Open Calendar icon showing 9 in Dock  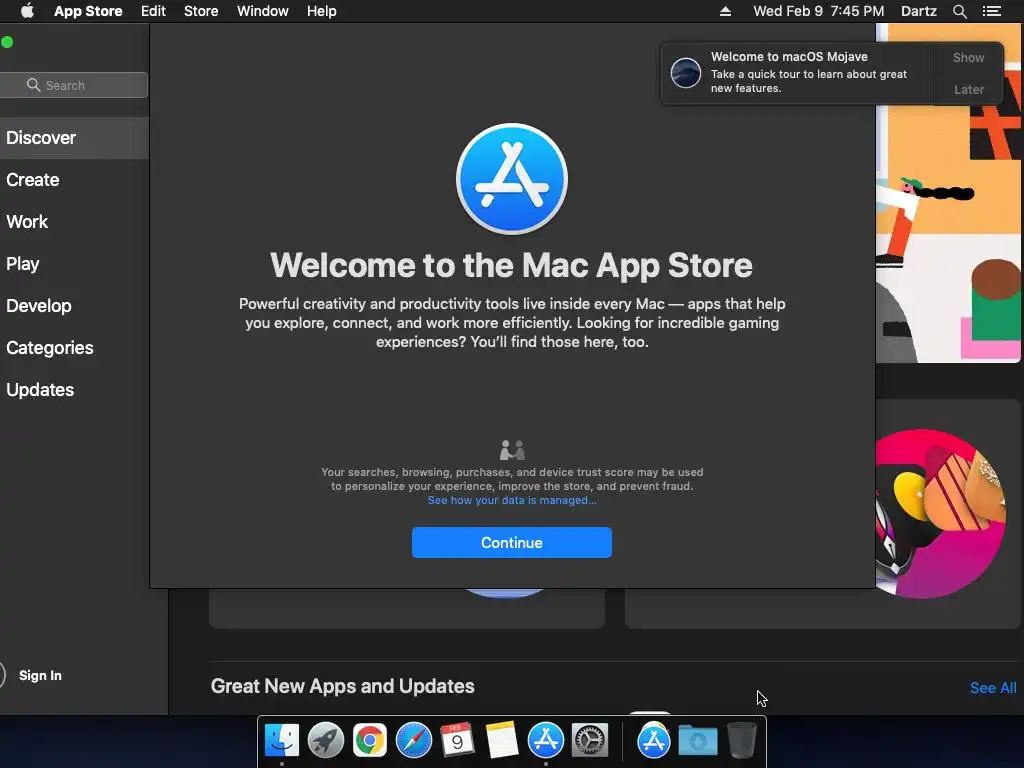click(x=457, y=740)
